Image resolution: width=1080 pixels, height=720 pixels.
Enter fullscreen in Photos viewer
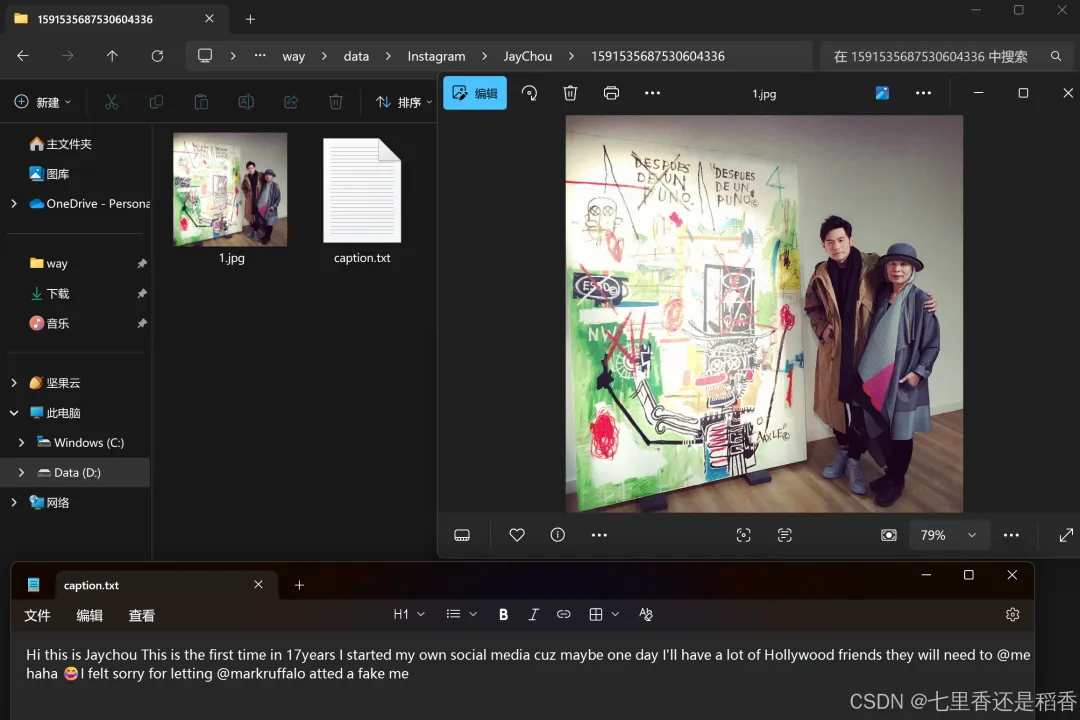[1066, 535]
